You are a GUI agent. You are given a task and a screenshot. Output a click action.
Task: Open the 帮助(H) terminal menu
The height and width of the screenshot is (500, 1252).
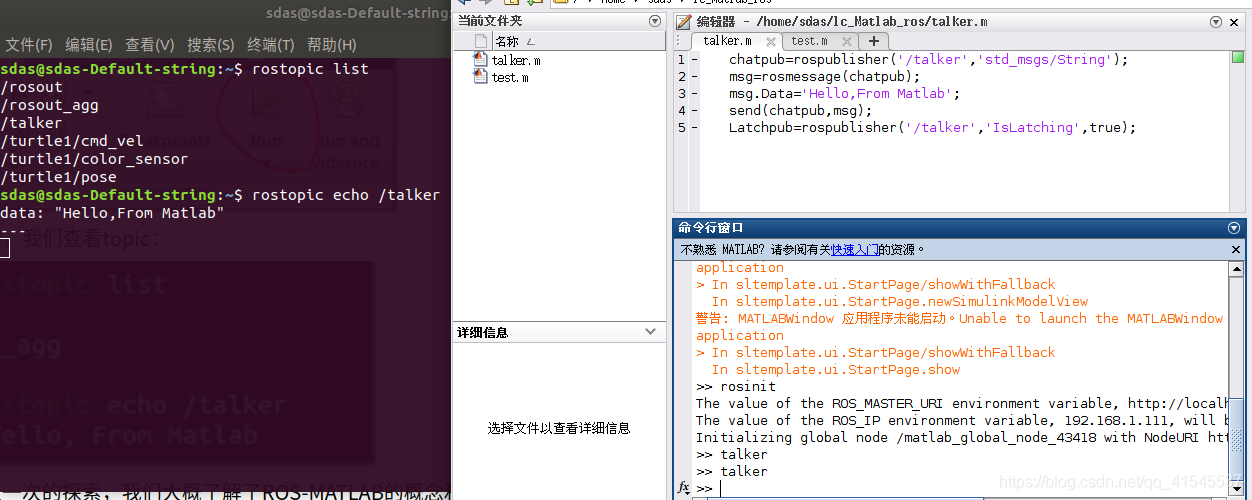[x=332, y=45]
